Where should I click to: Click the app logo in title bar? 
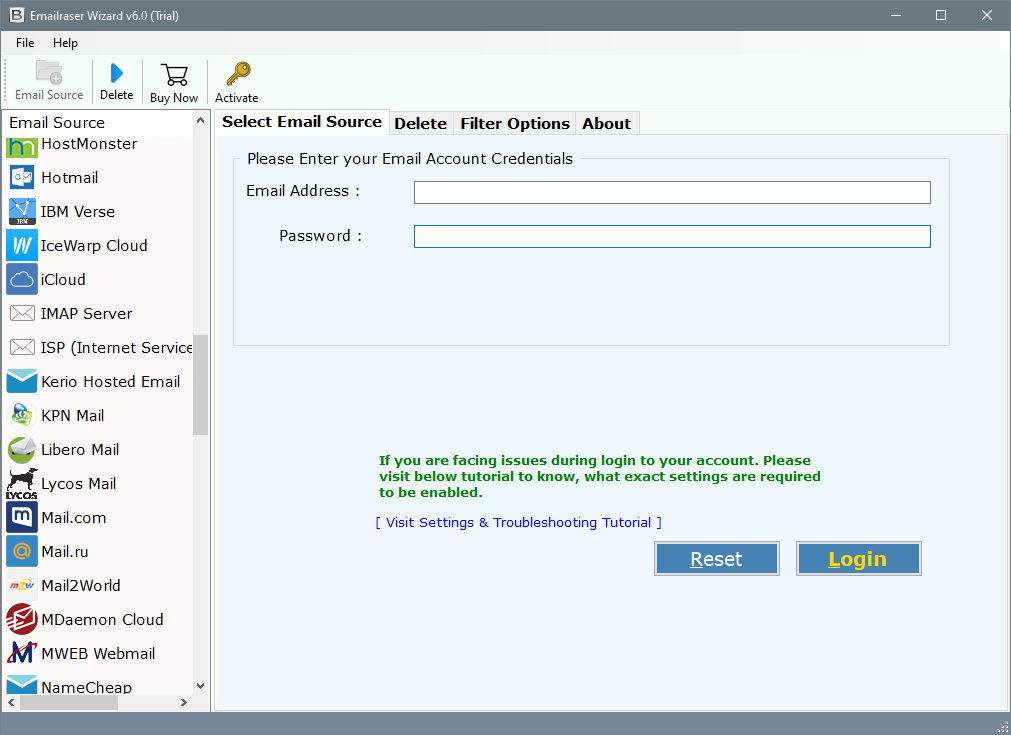coord(16,15)
